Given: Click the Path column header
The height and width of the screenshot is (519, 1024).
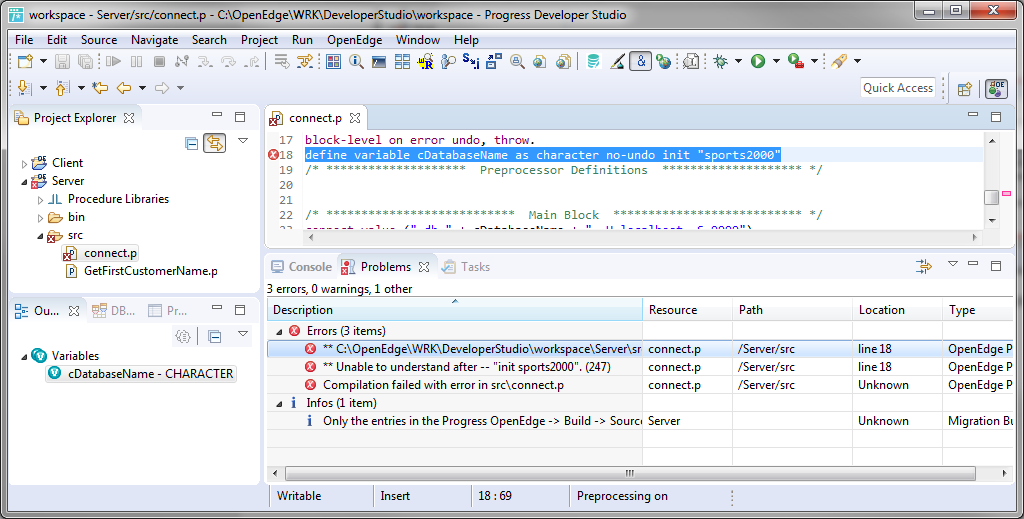Looking at the screenshot, I should point(792,310).
